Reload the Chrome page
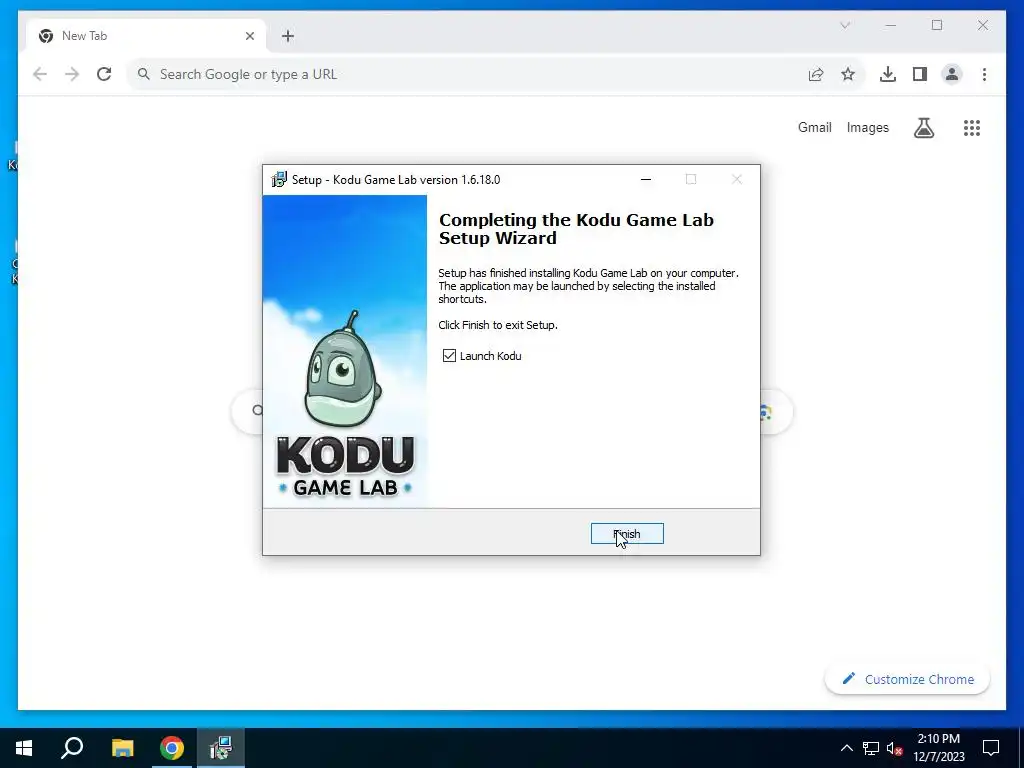 [x=104, y=74]
